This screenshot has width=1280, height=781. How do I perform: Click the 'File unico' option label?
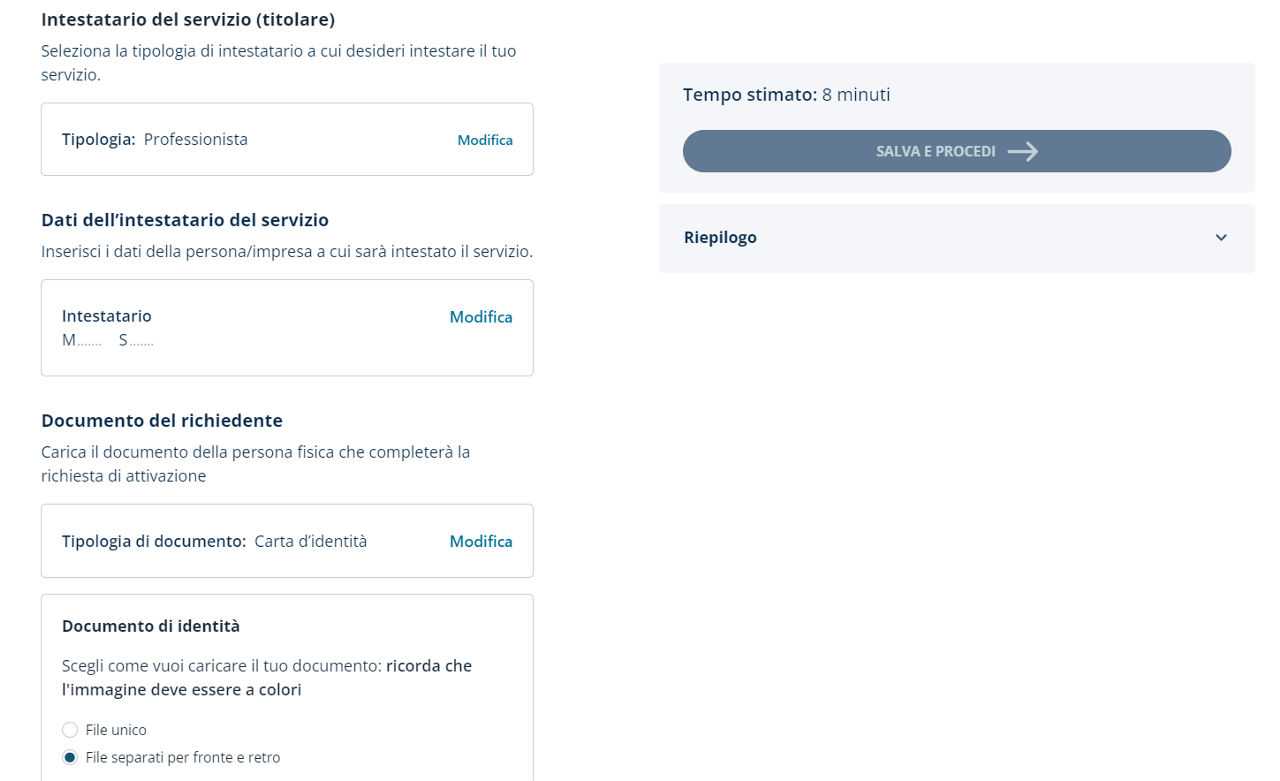[116, 730]
